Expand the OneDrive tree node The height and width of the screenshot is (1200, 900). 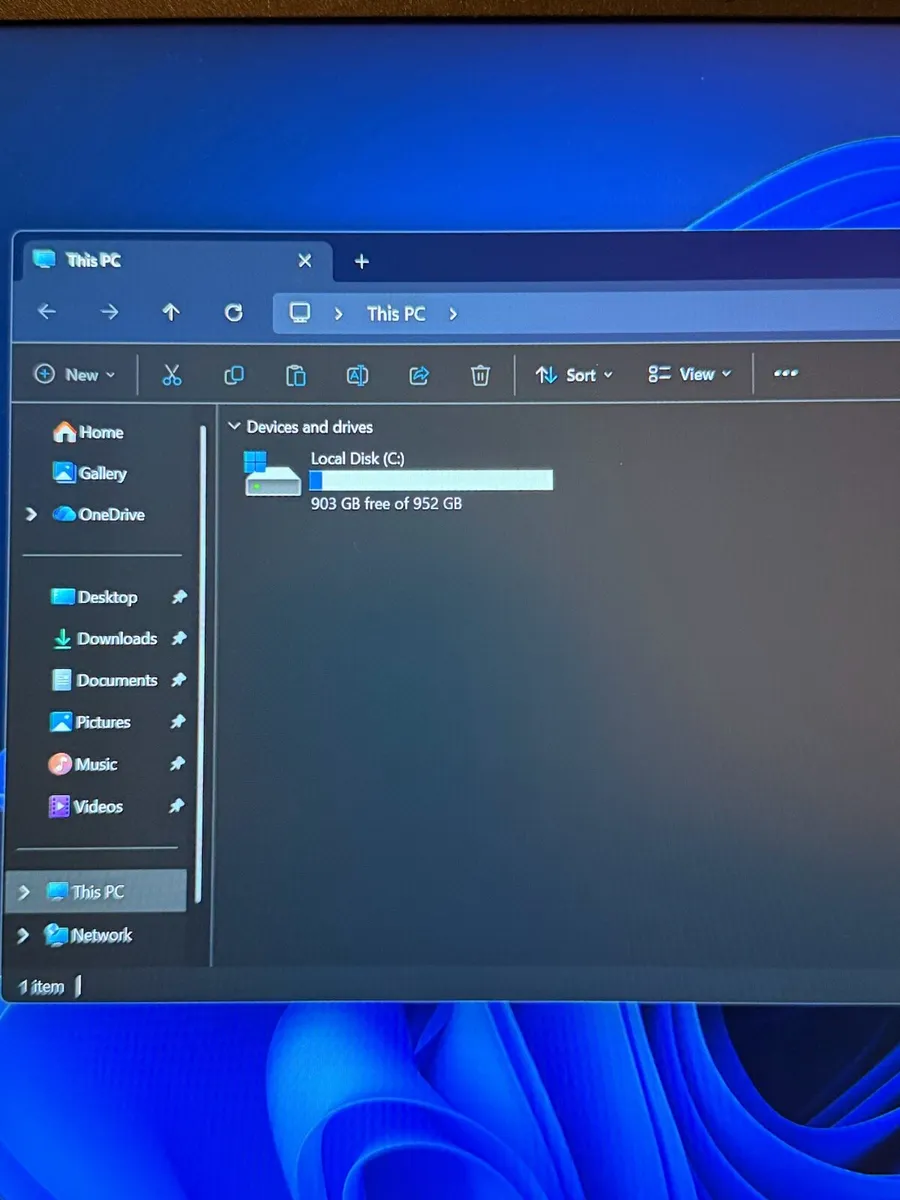31,514
